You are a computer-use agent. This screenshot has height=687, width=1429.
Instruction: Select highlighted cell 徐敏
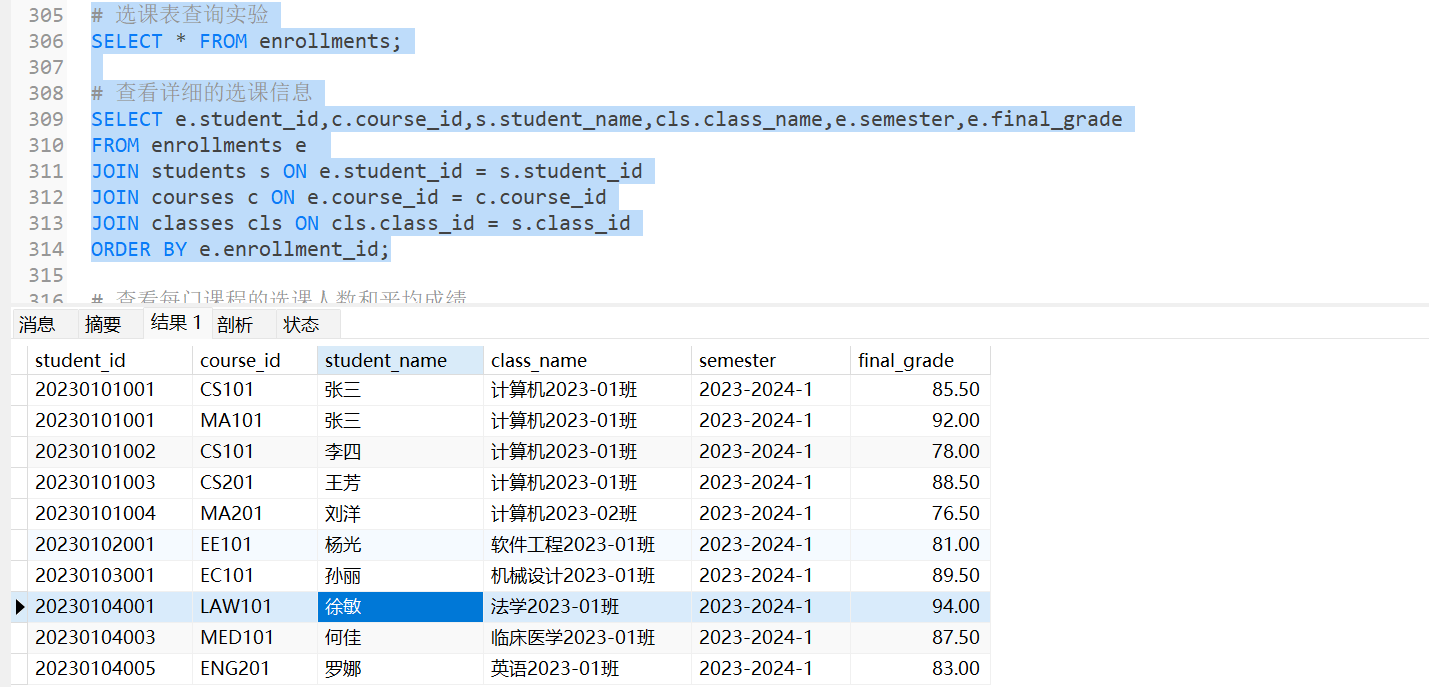point(400,606)
